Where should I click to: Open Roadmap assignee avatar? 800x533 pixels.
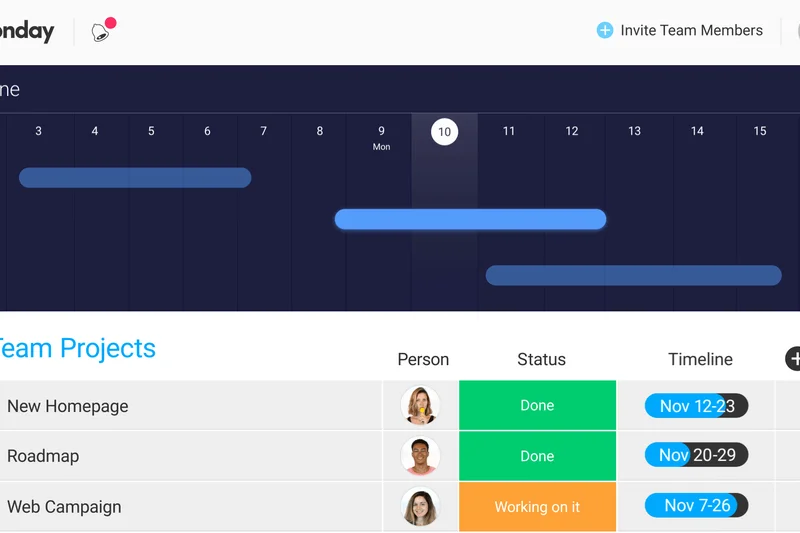click(x=420, y=456)
